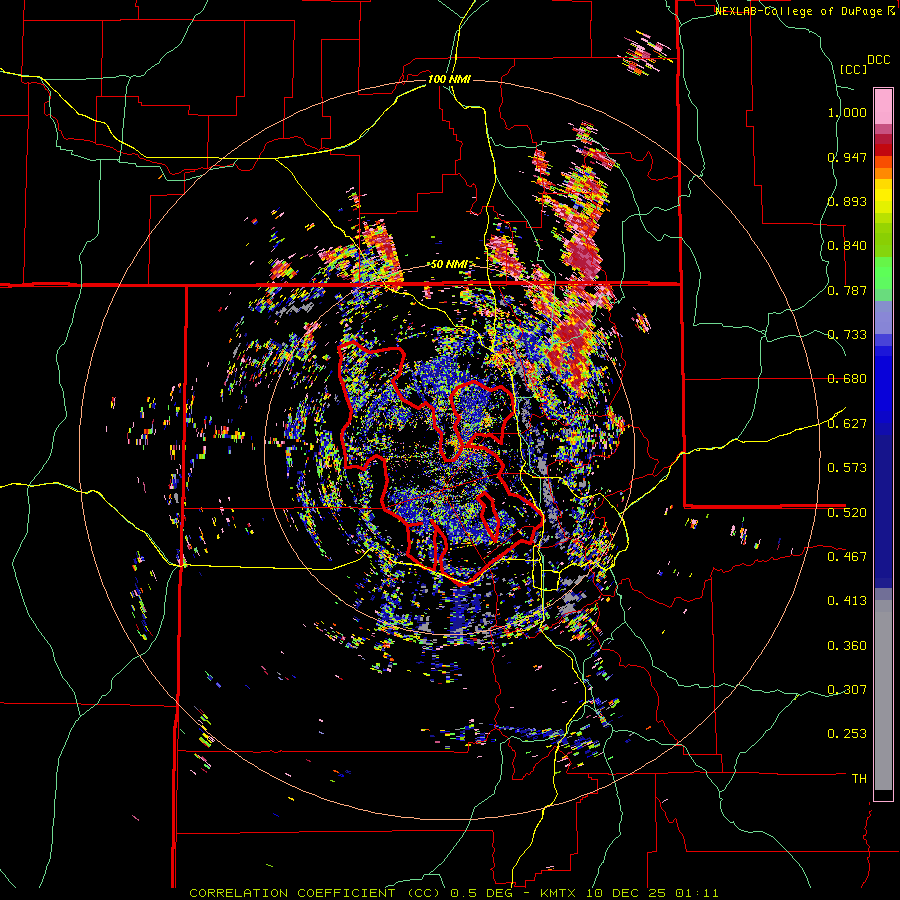Click the 50 NMI range ring label
This screenshot has height=900, width=900.
click(449, 265)
